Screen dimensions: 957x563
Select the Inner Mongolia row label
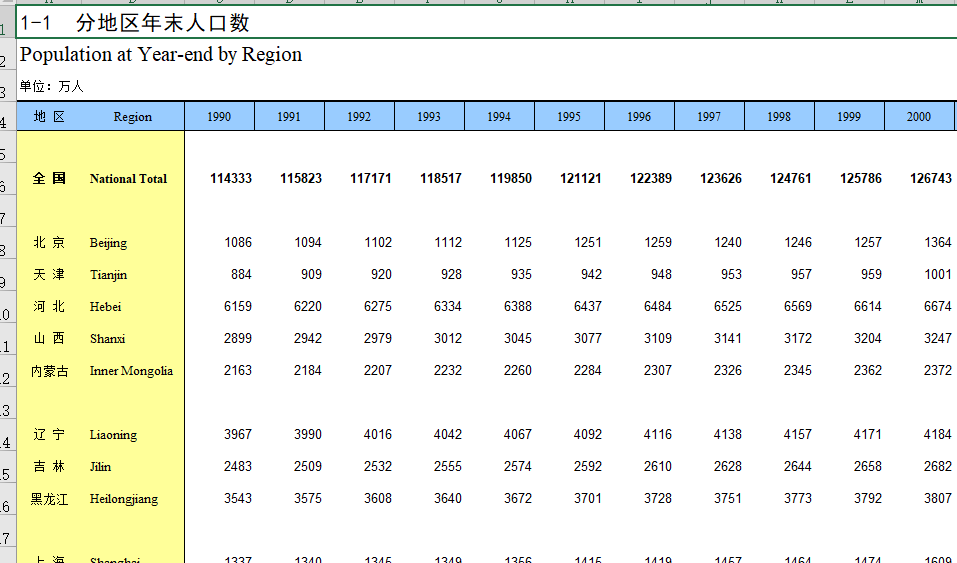click(x=131, y=371)
